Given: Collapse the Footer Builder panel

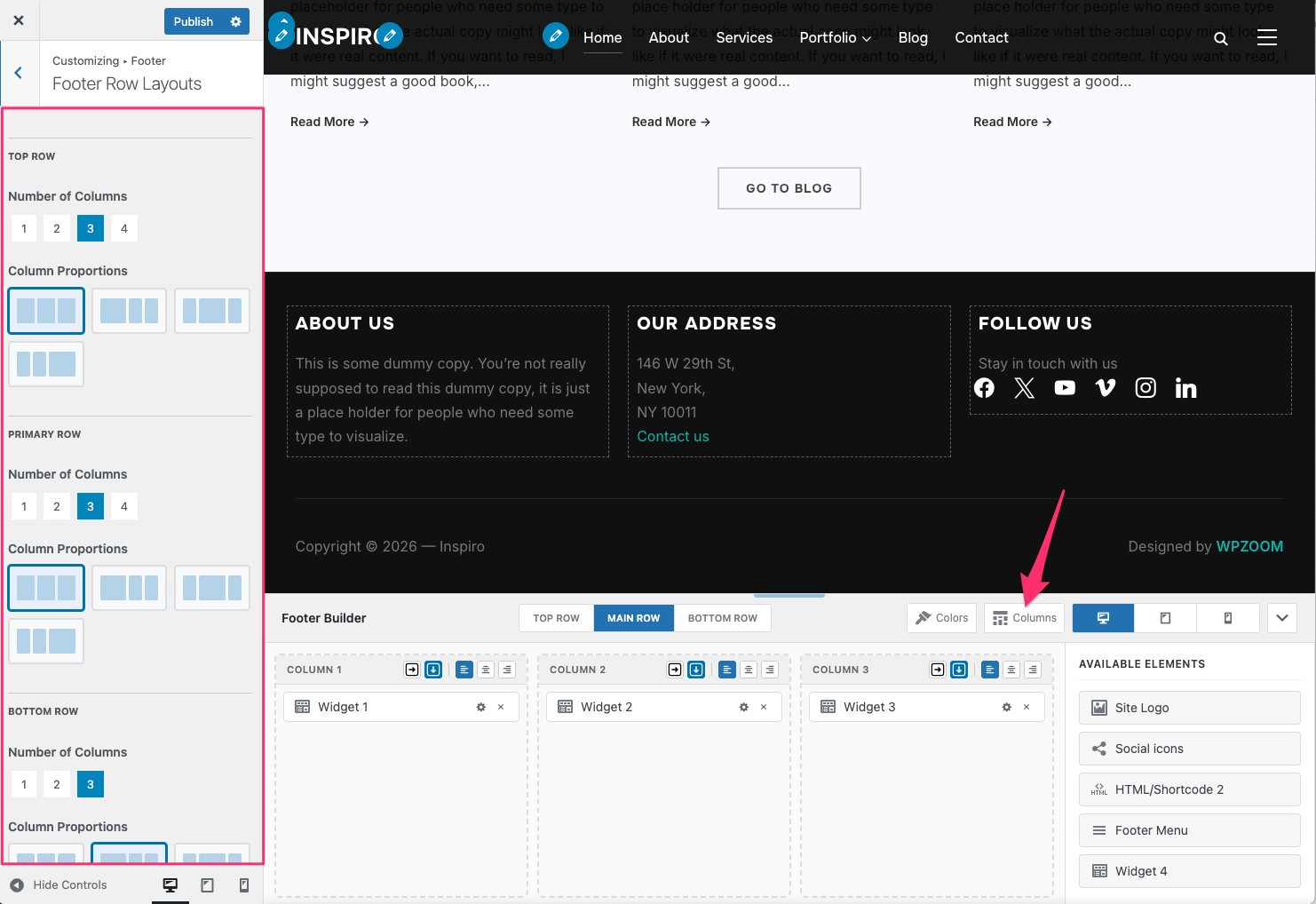Looking at the screenshot, I should tap(1282, 618).
